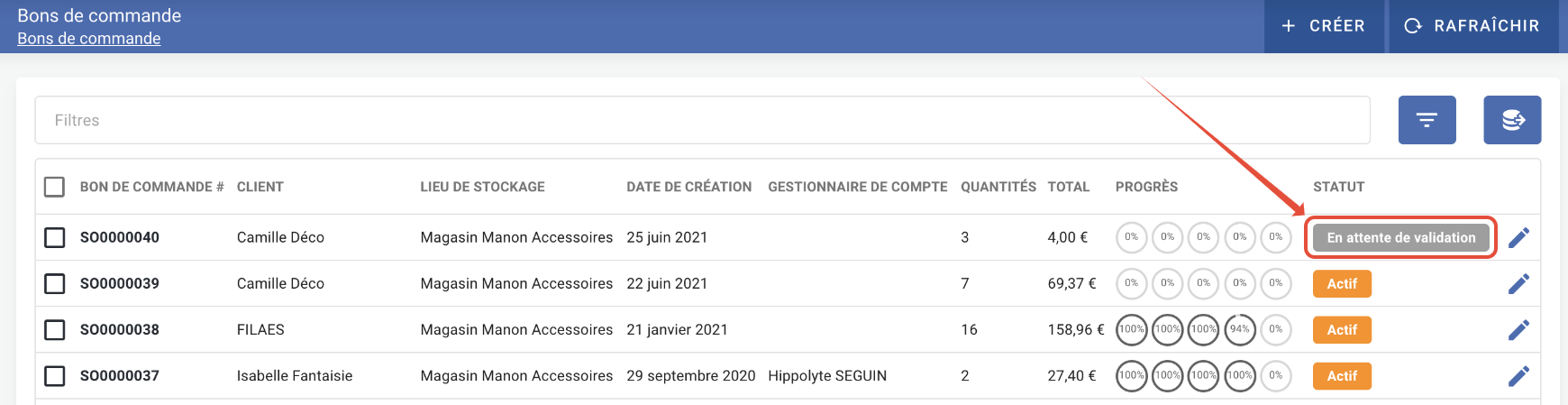Click the database export icon button
This screenshot has width=1568, height=405.
point(1512,120)
